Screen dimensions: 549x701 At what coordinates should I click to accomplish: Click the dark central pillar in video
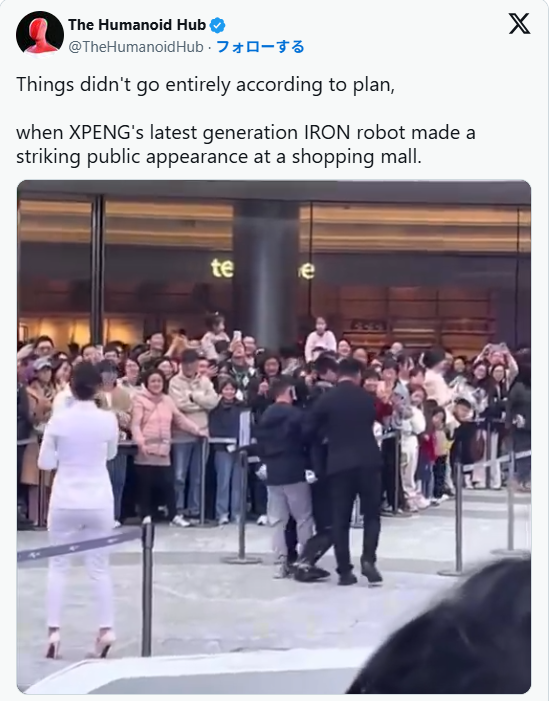click(266, 273)
